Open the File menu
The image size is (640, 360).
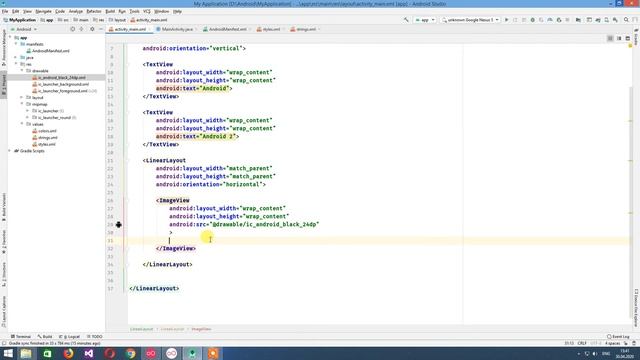(5, 11)
